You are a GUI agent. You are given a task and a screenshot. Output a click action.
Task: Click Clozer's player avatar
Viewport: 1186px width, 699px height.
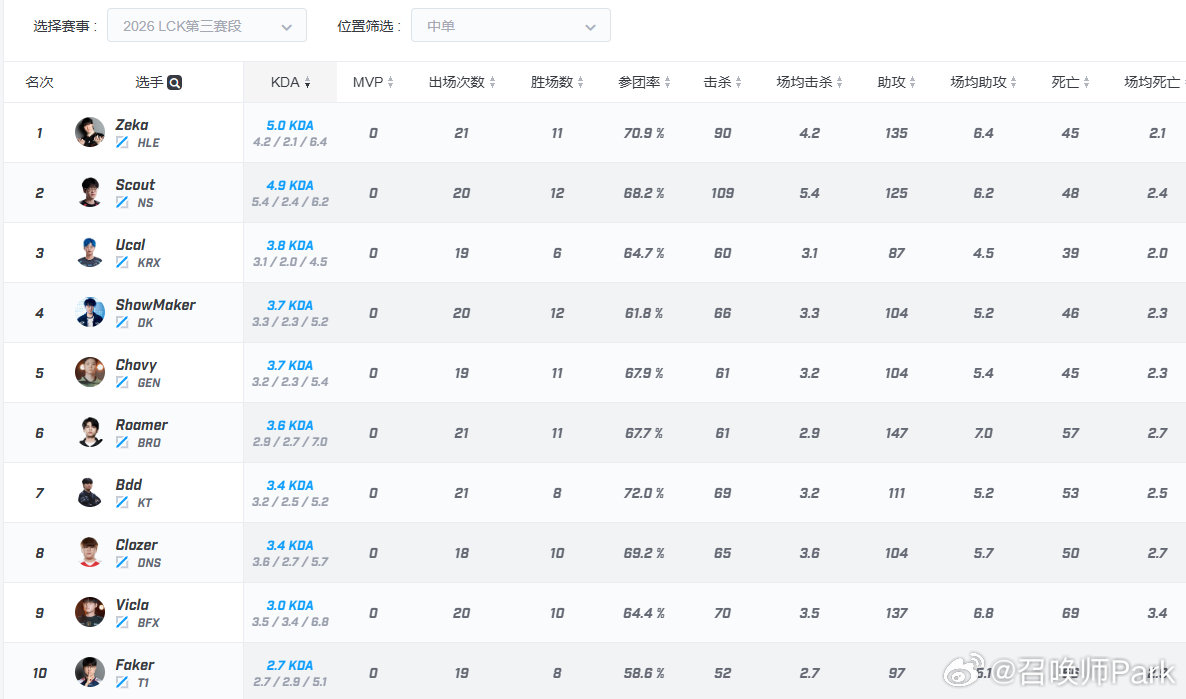90,552
